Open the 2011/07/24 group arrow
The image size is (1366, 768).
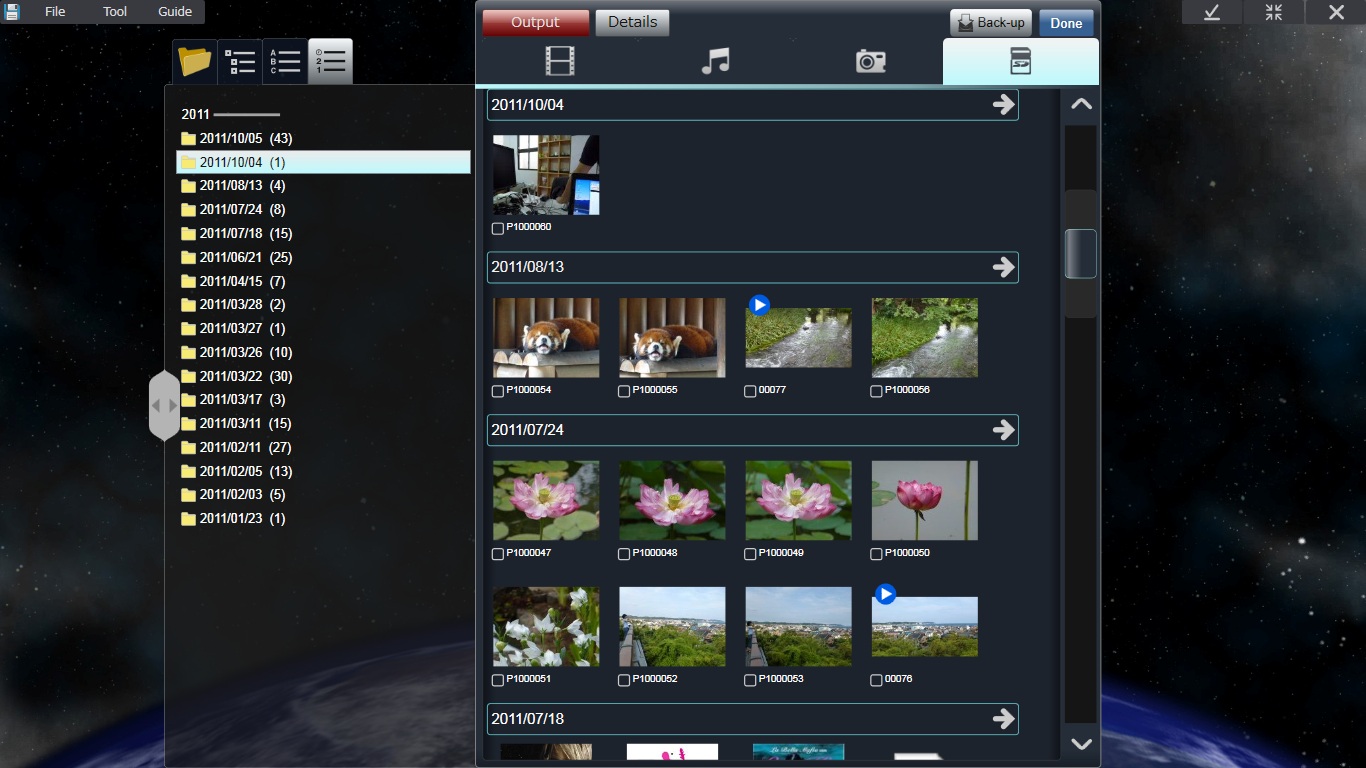click(1003, 430)
